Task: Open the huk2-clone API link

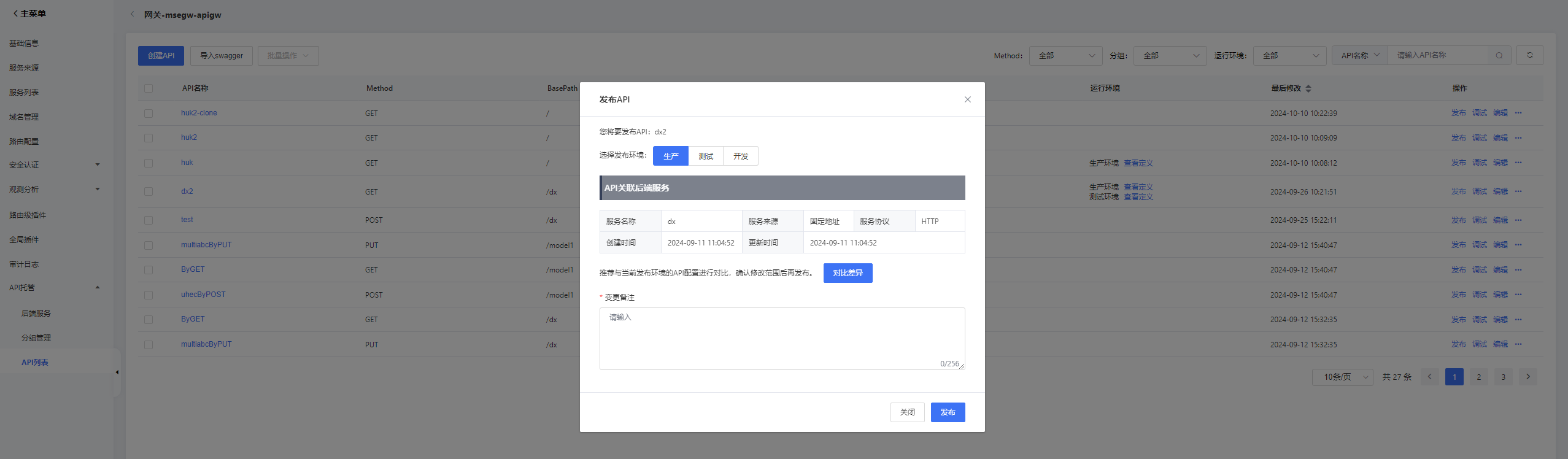Action: pos(199,113)
